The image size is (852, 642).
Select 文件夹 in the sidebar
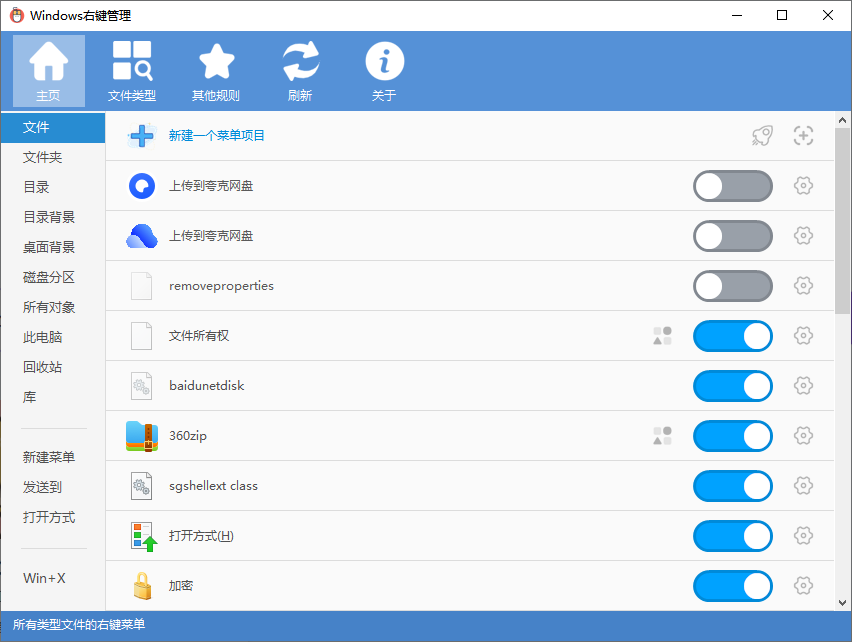click(x=43, y=157)
